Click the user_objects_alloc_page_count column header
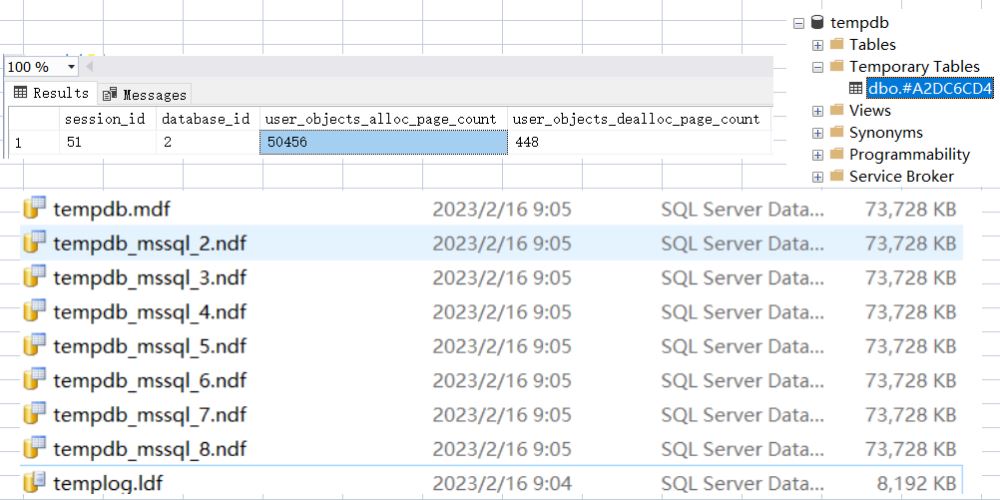The height and width of the screenshot is (500, 1000). click(x=380, y=119)
